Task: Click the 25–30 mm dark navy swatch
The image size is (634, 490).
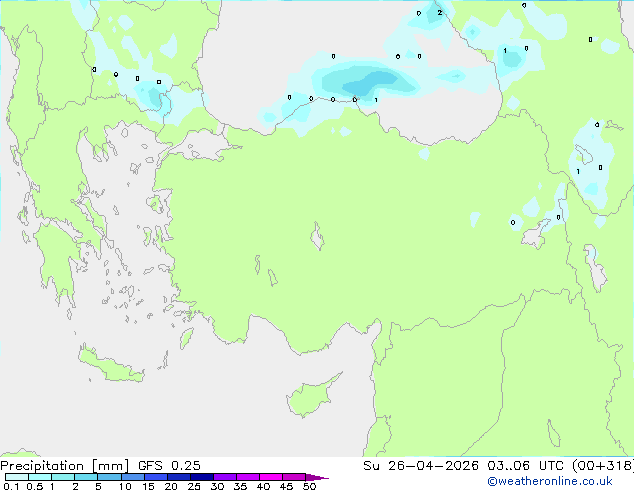Action: [x=202, y=477]
